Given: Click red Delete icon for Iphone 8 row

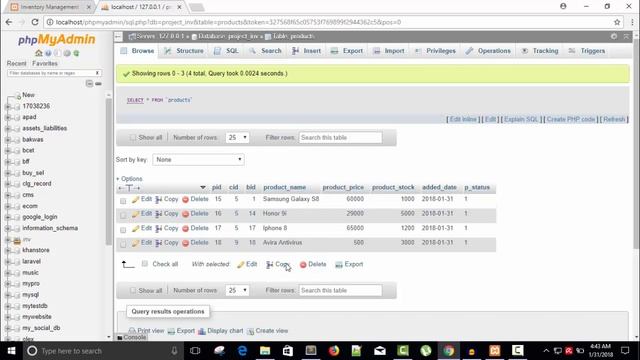Looking at the screenshot, I should 185,229.
